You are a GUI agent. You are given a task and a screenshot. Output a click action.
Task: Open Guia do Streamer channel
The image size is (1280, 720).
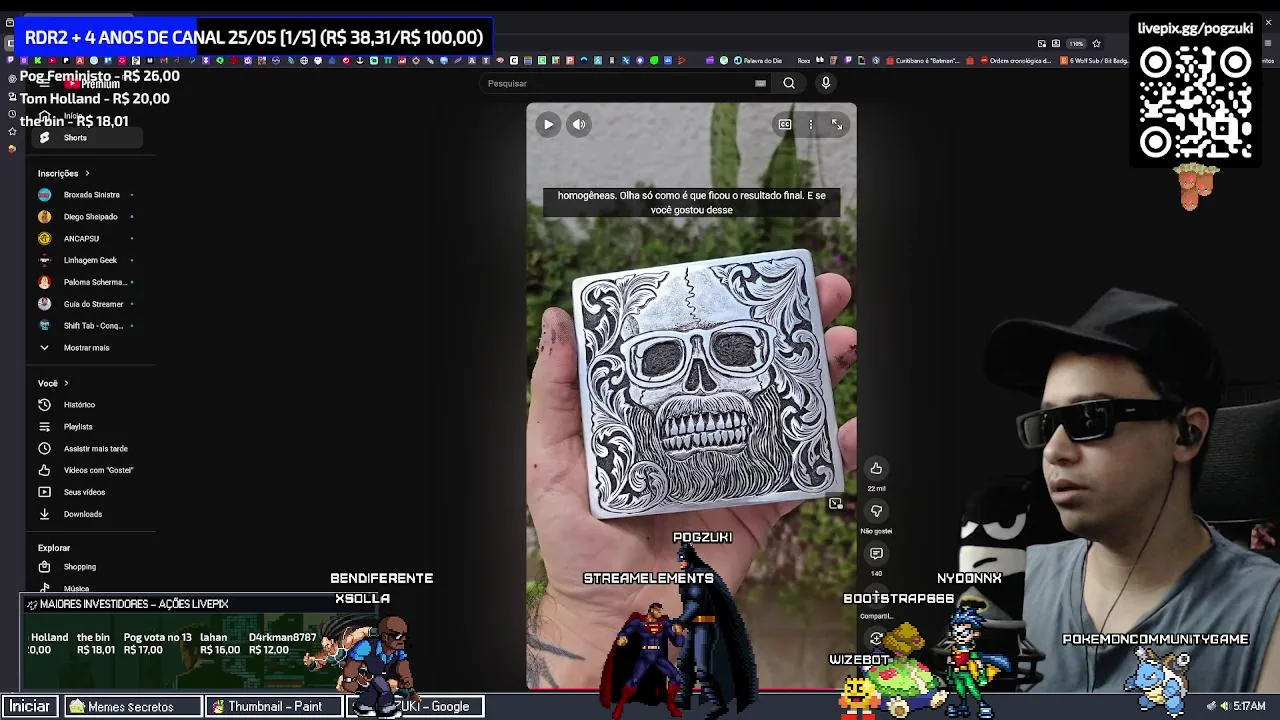pos(86,304)
